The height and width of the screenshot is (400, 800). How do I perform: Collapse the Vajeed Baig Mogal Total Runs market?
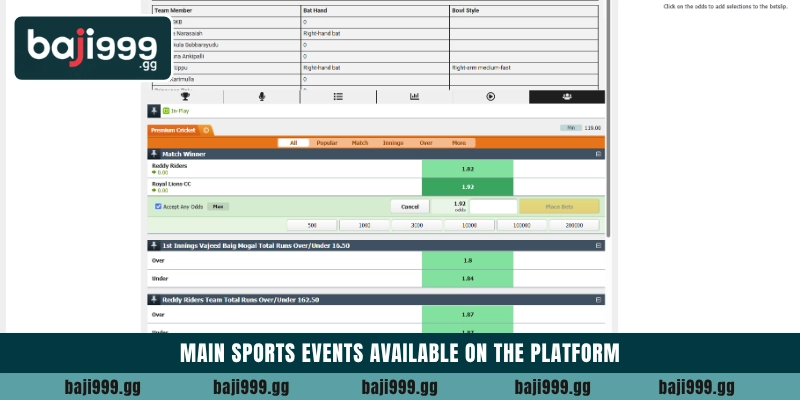pyautogui.click(x=598, y=246)
